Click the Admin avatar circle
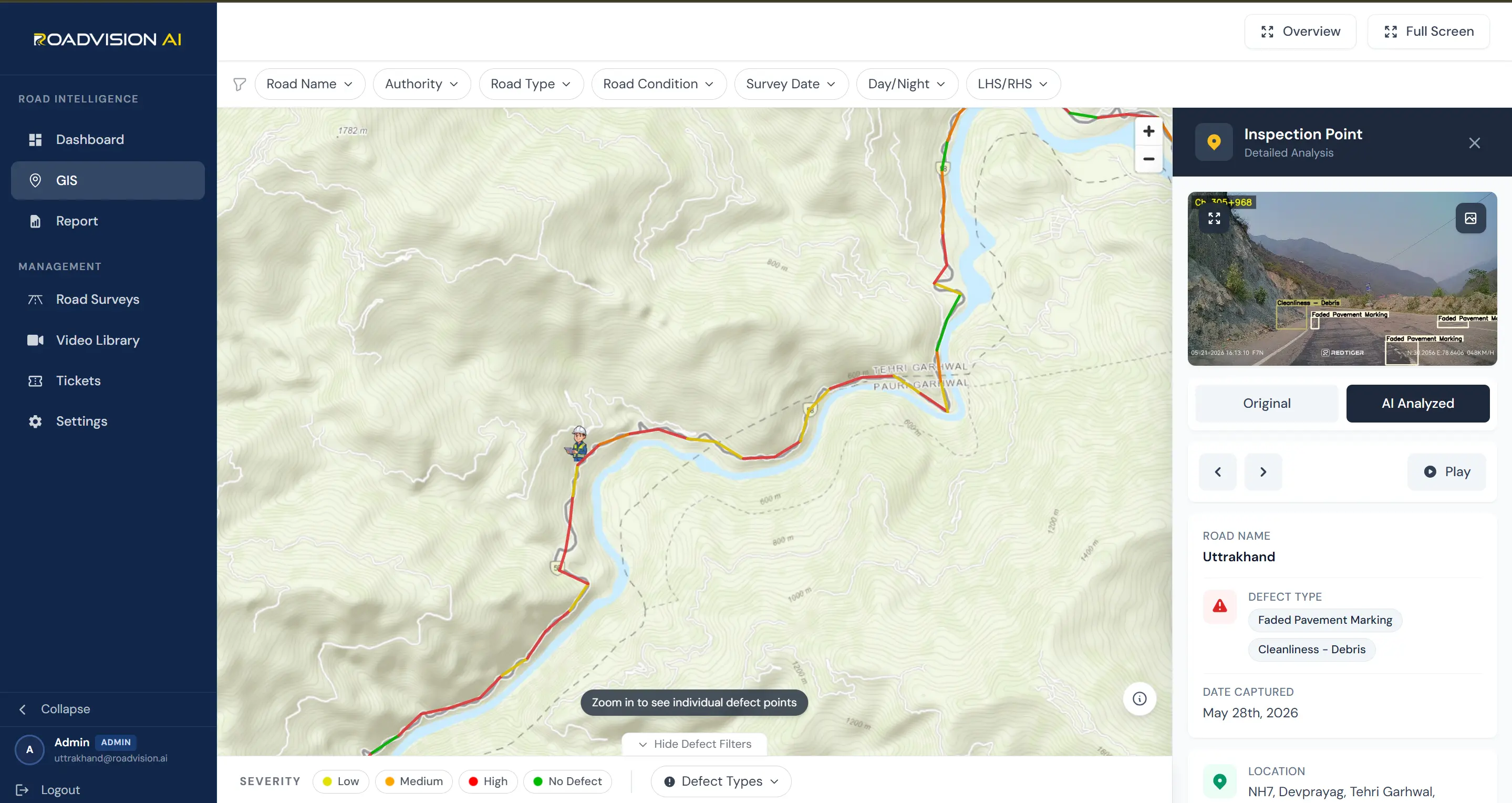Screen dimensions: 1512x803 click(x=29, y=749)
